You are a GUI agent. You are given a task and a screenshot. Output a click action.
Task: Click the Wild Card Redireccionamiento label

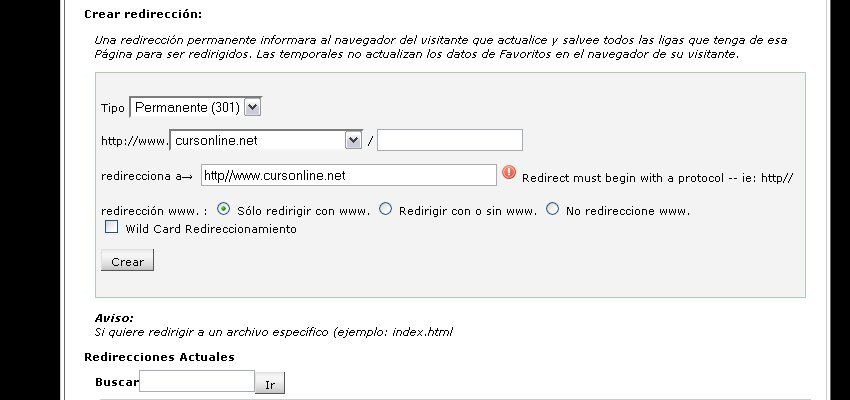click(211, 229)
